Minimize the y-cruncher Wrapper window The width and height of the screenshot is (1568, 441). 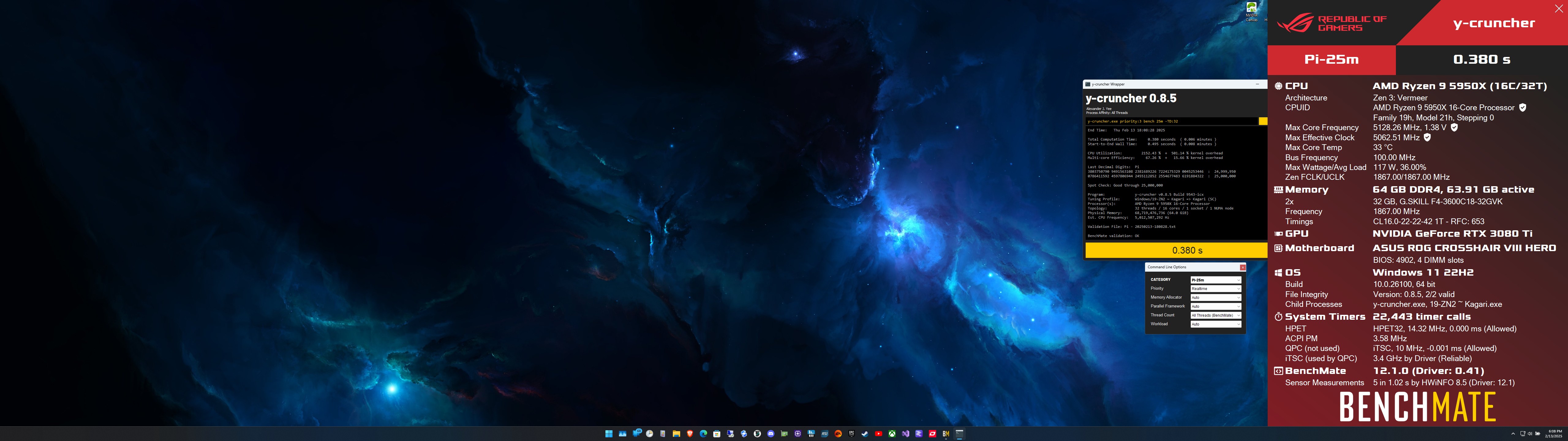(1257, 84)
